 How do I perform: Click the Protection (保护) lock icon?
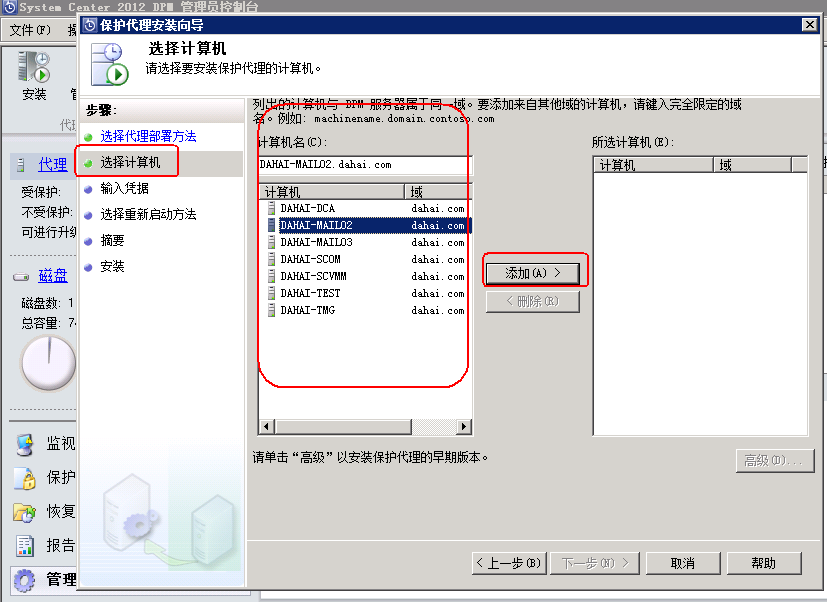[x=25, y=478]
